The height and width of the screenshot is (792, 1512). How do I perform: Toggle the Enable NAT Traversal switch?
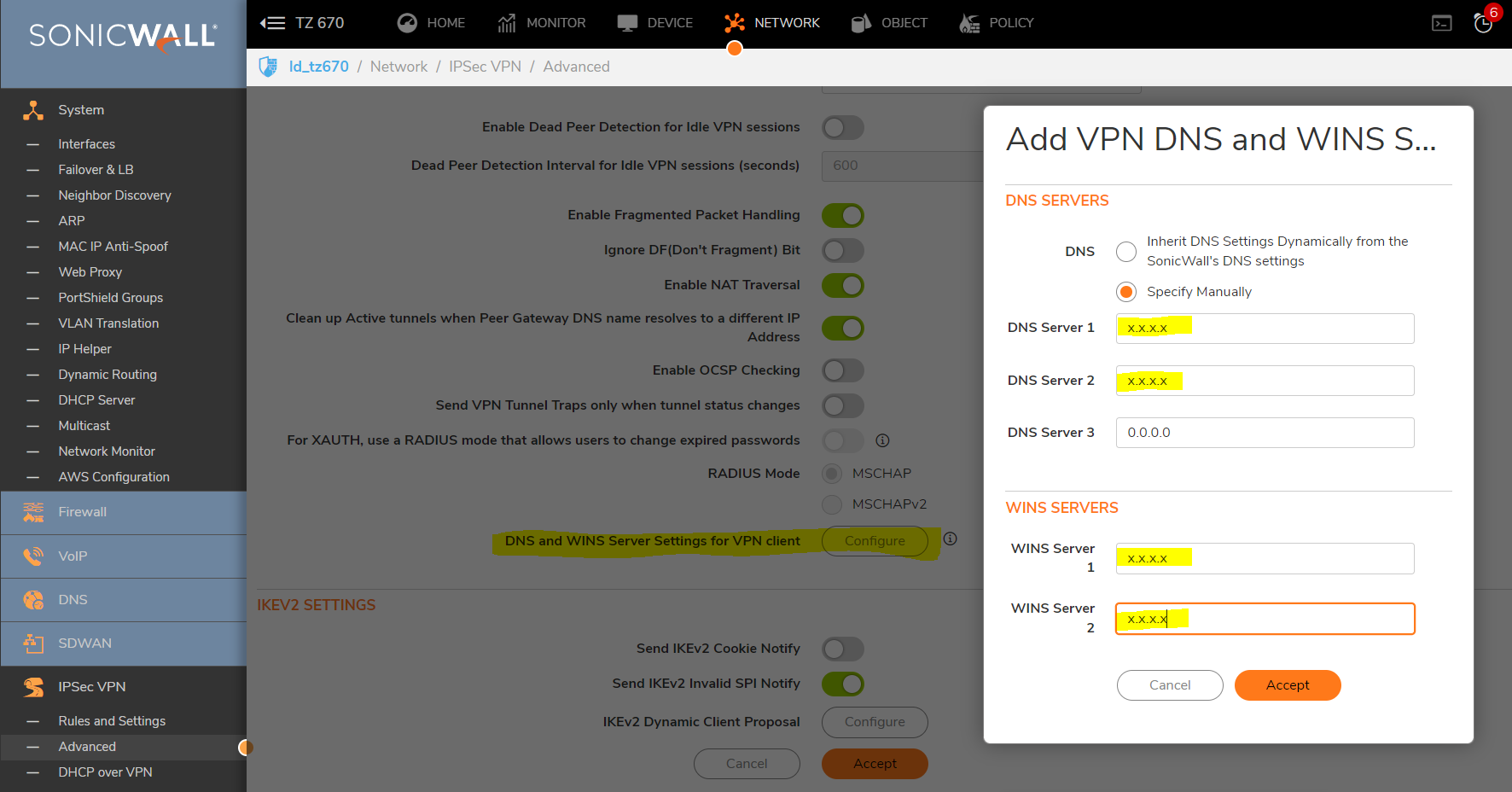[x=843, y=285]
